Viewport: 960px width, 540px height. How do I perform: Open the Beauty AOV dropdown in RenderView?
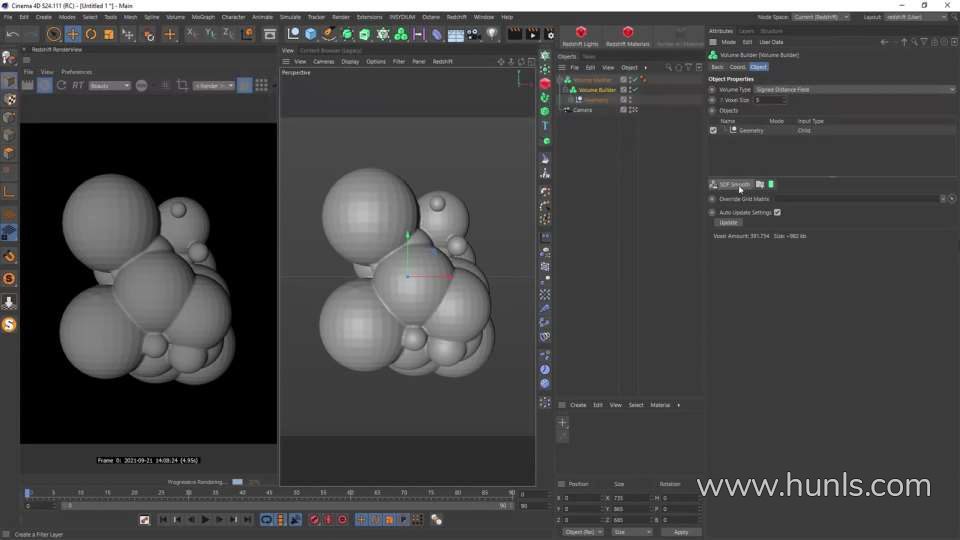click(110, 86)
